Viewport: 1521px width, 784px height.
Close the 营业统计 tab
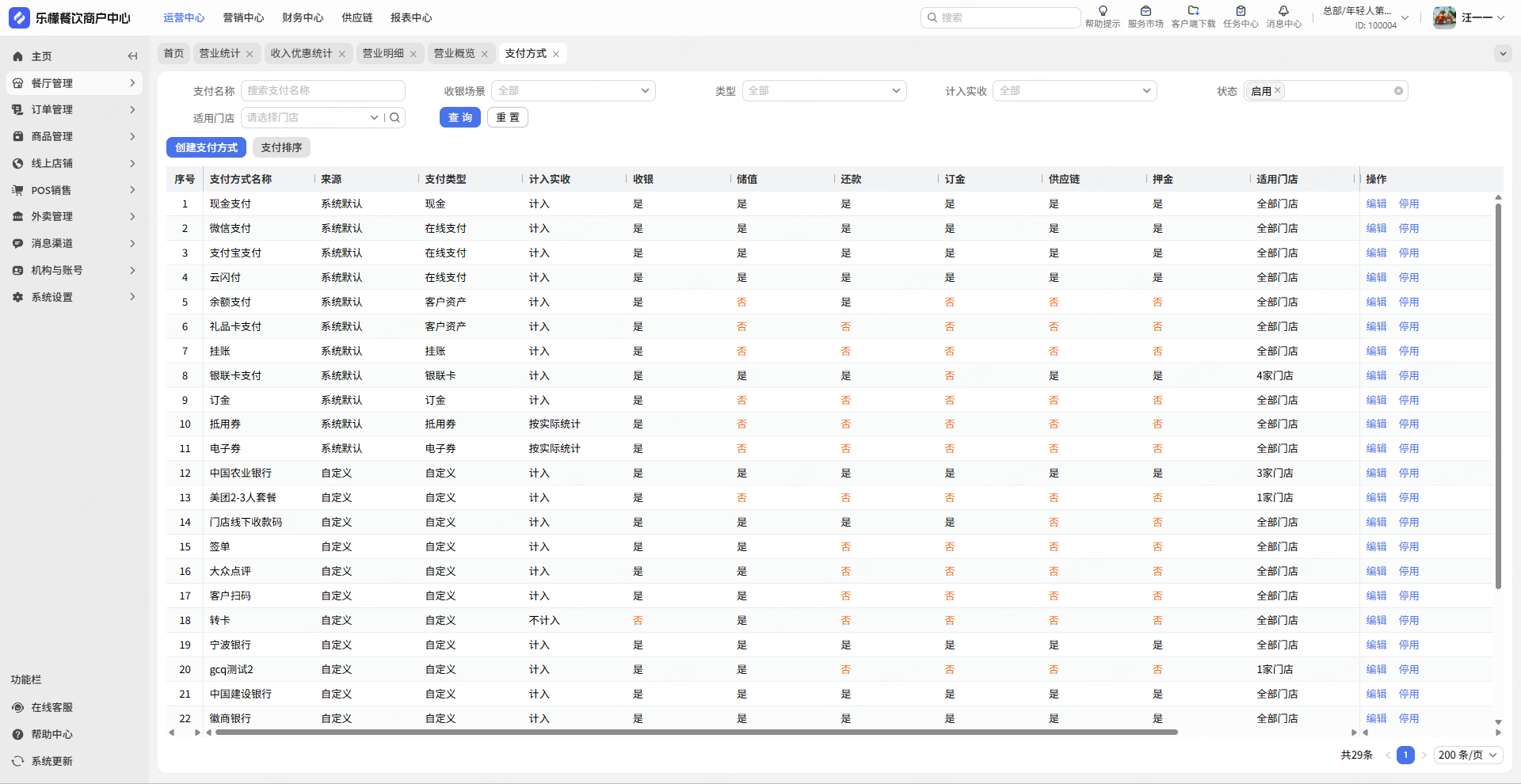click(250, 54)
